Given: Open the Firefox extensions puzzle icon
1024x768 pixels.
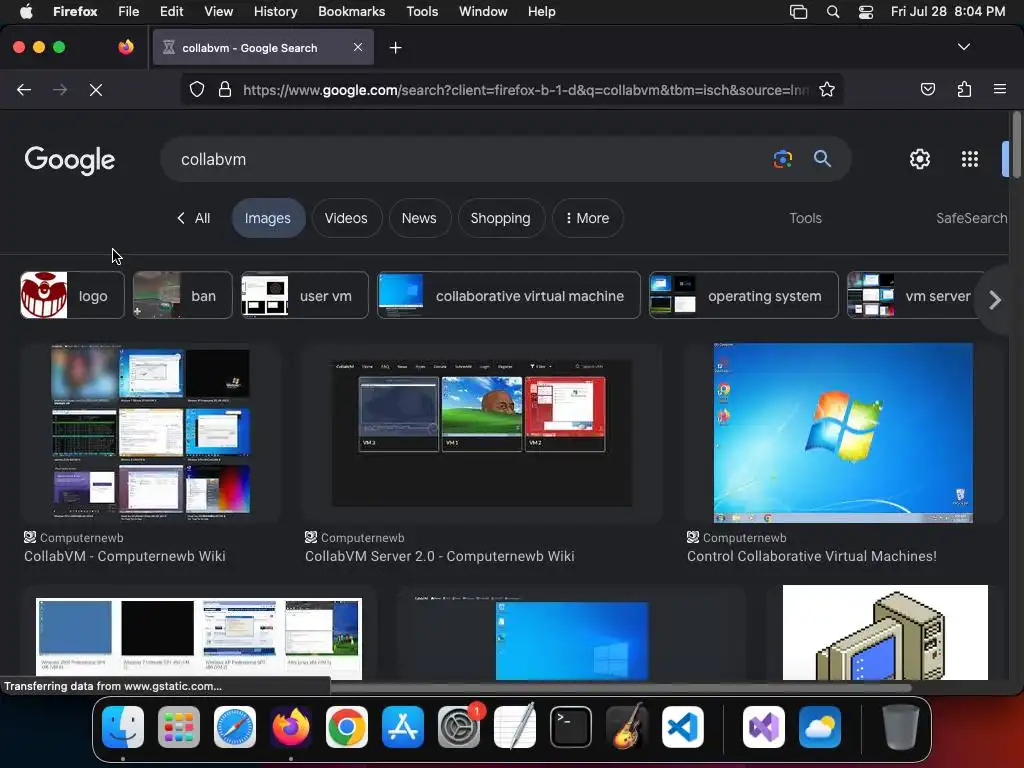Looking at the screenshot, I should click(x=964, y=89).
